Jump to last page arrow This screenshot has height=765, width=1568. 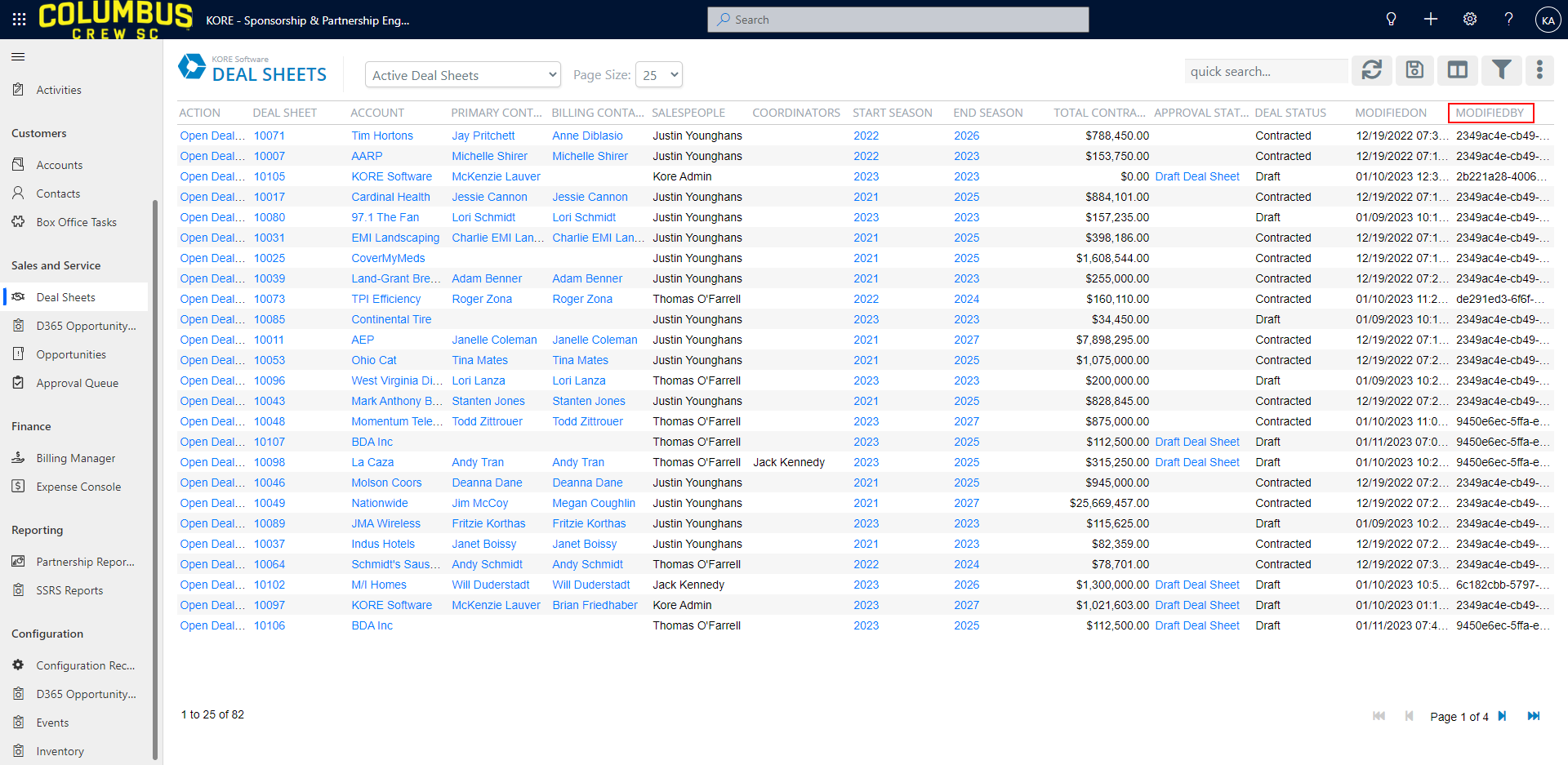click(1533, 716)
